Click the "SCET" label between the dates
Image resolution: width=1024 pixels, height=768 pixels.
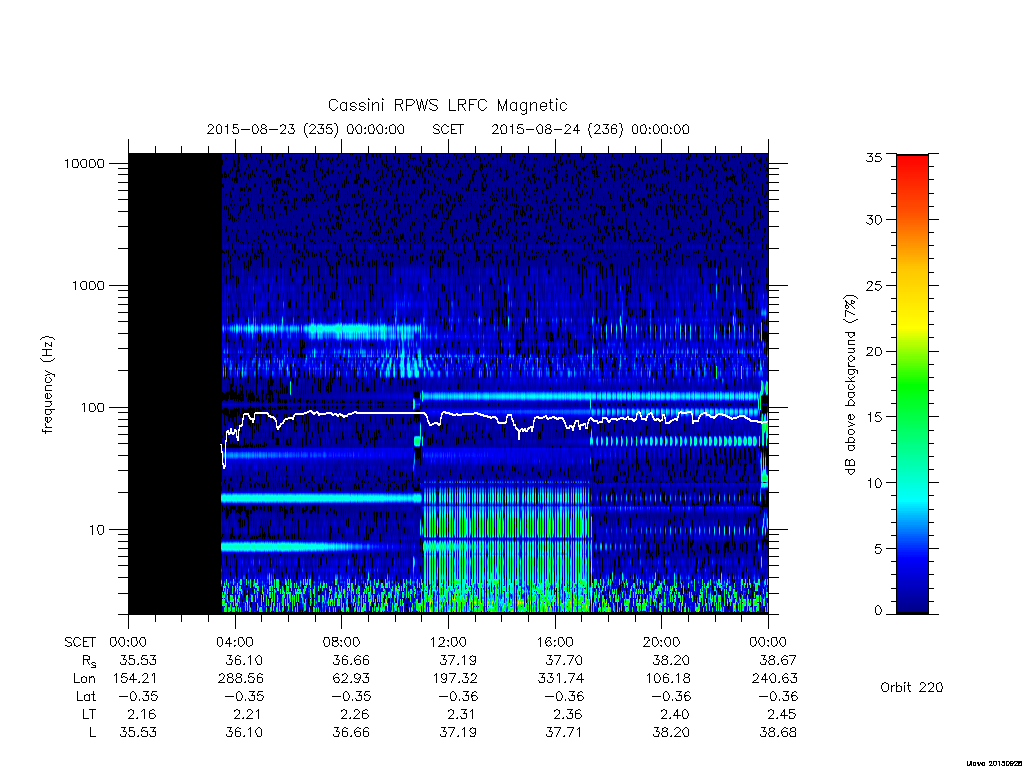coord(448,129)
